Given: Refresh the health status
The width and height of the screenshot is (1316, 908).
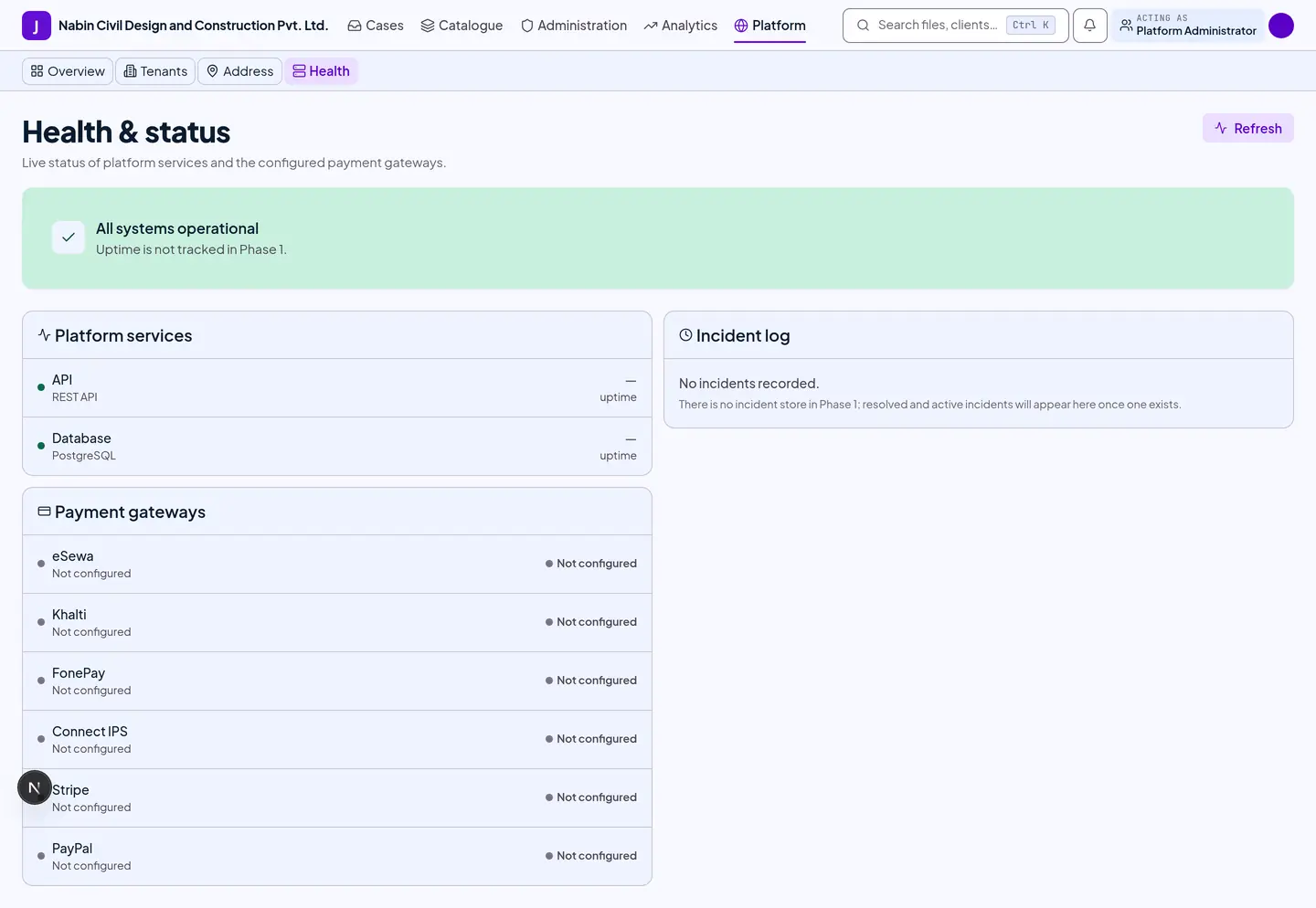Looking at the screenshot, I should point(1247,128).
